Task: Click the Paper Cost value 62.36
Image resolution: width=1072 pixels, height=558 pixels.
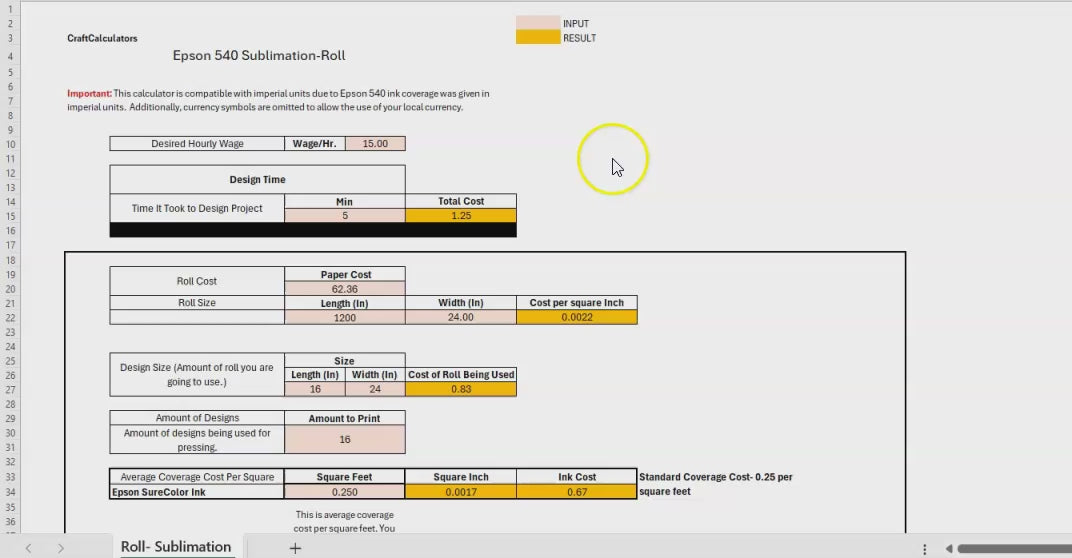Action: coord(345,289)
